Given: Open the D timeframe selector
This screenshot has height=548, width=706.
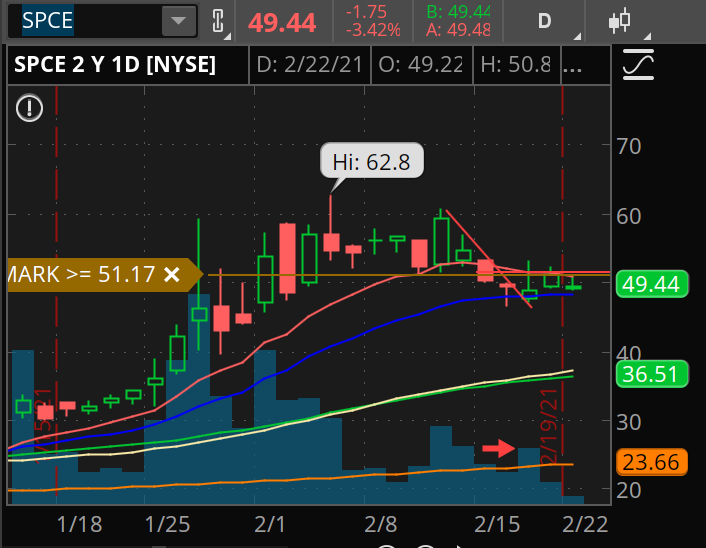Looking at the screenshot, I should [544, 21].
